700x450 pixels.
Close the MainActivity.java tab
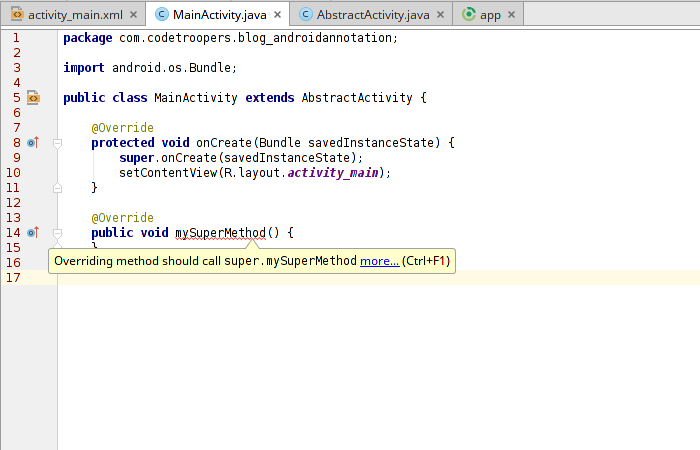click(x=277, y=15)
